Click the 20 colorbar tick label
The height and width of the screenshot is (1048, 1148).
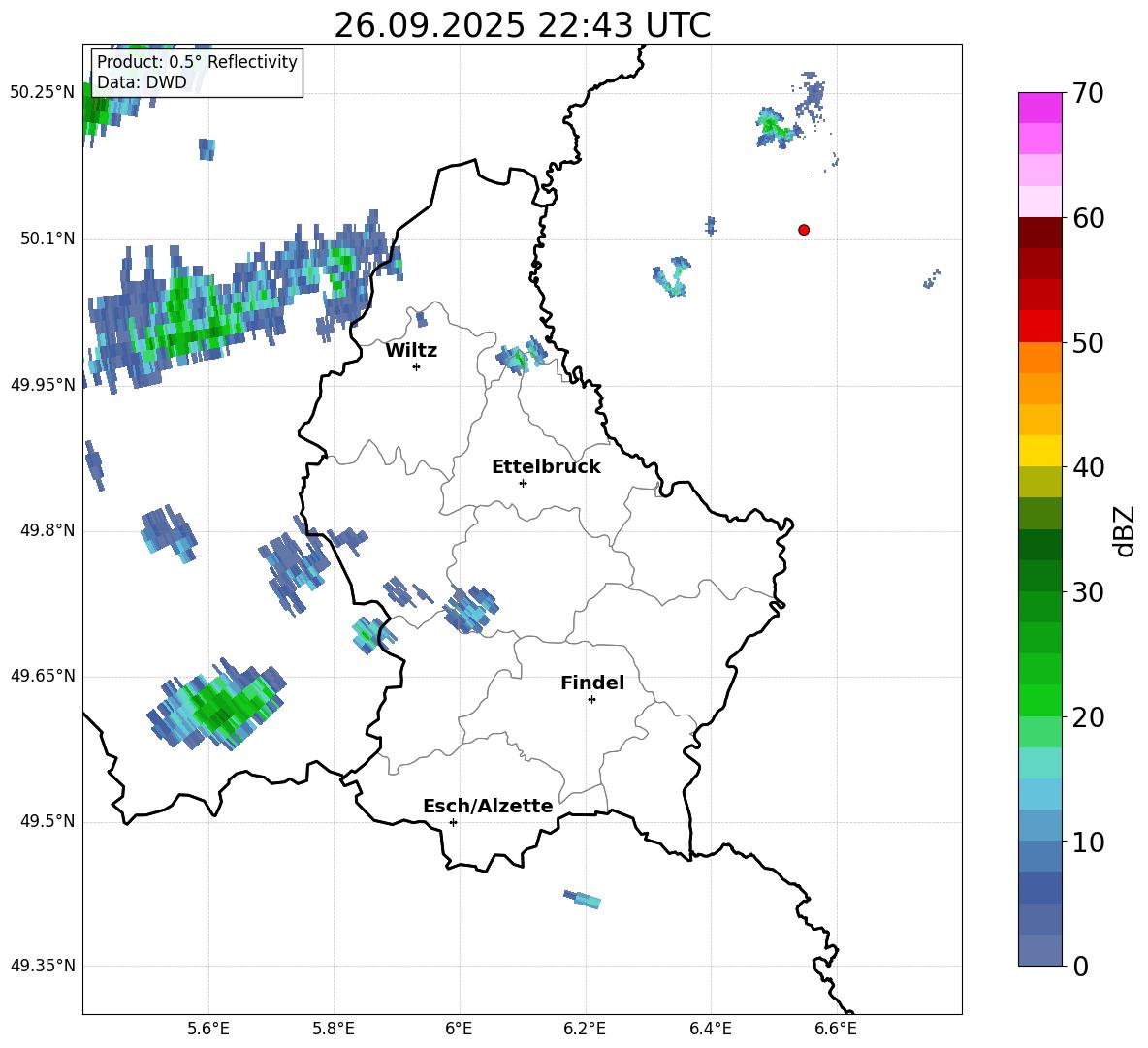[1088, 717]
